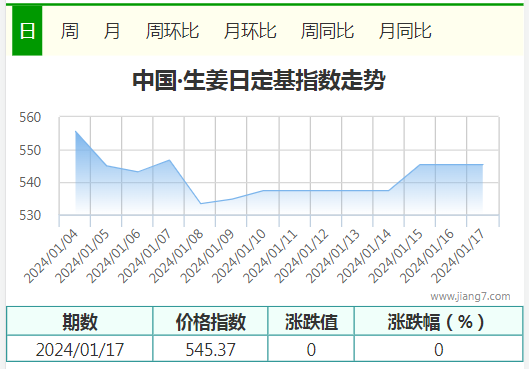
Task: Select the 2024/01/15 data point
Action: pyautogui.click(x=420, y=165)
